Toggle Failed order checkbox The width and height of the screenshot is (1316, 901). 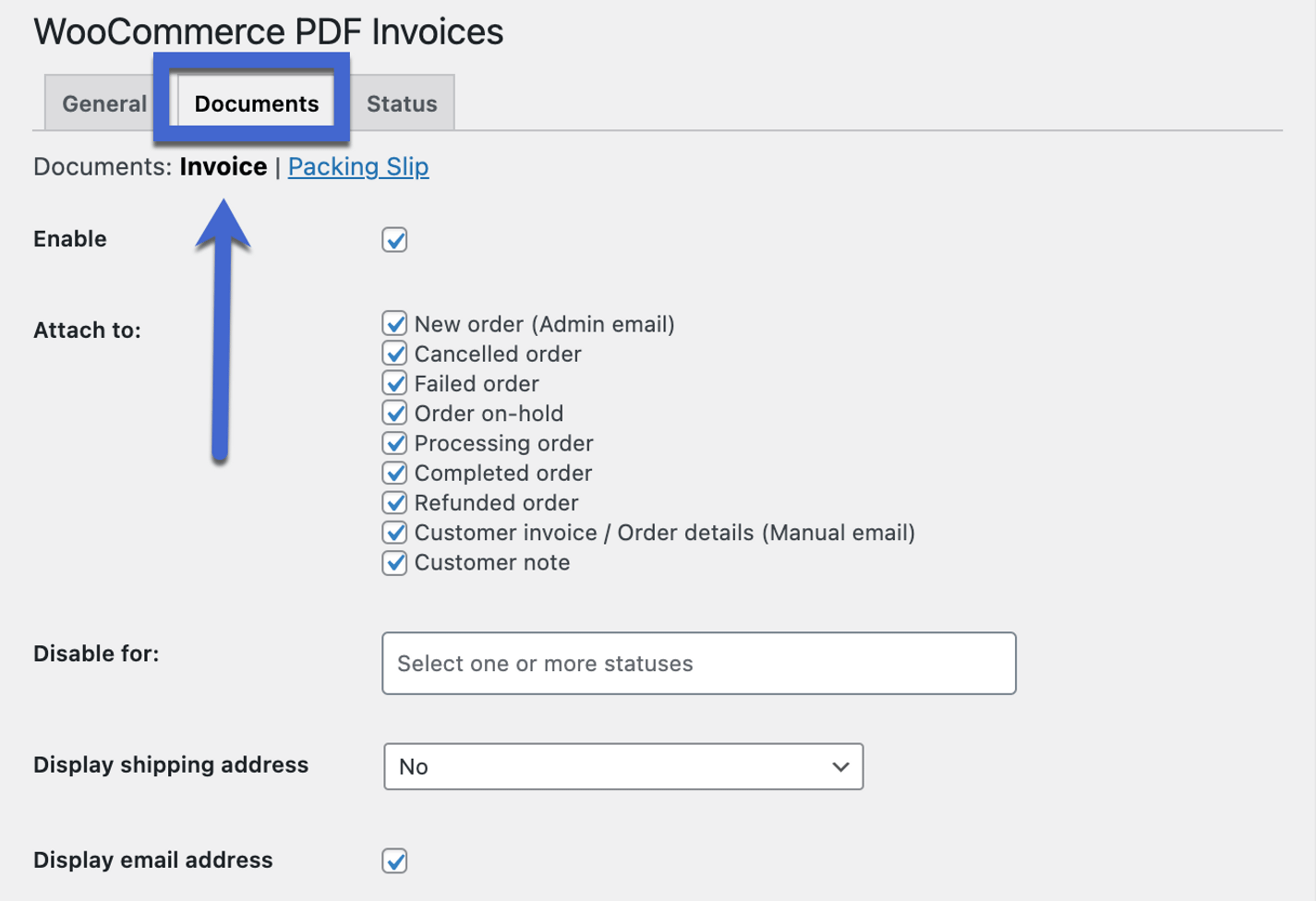(394, 383)
